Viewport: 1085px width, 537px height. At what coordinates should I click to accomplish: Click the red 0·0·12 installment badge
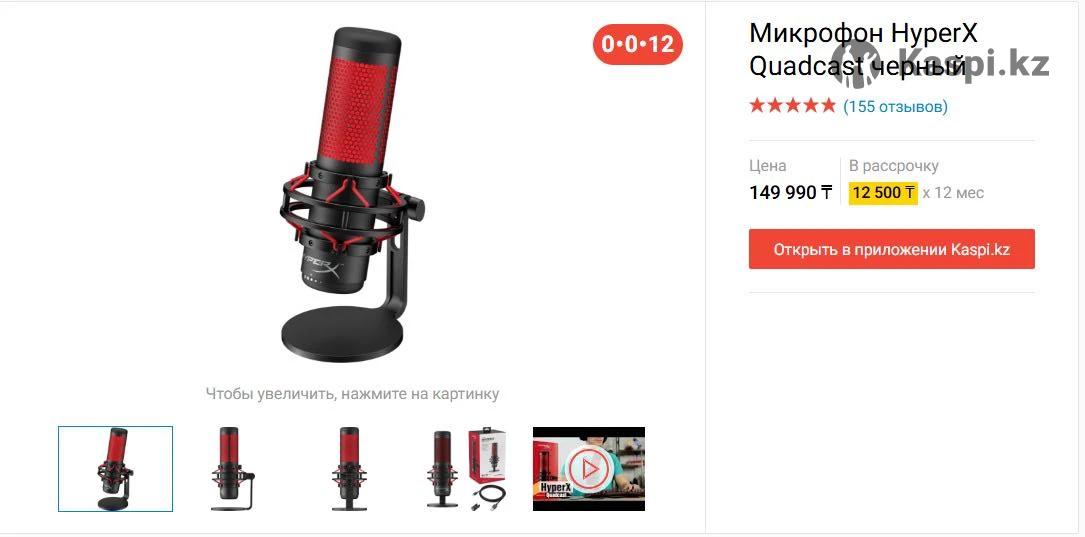click(637, 44)
